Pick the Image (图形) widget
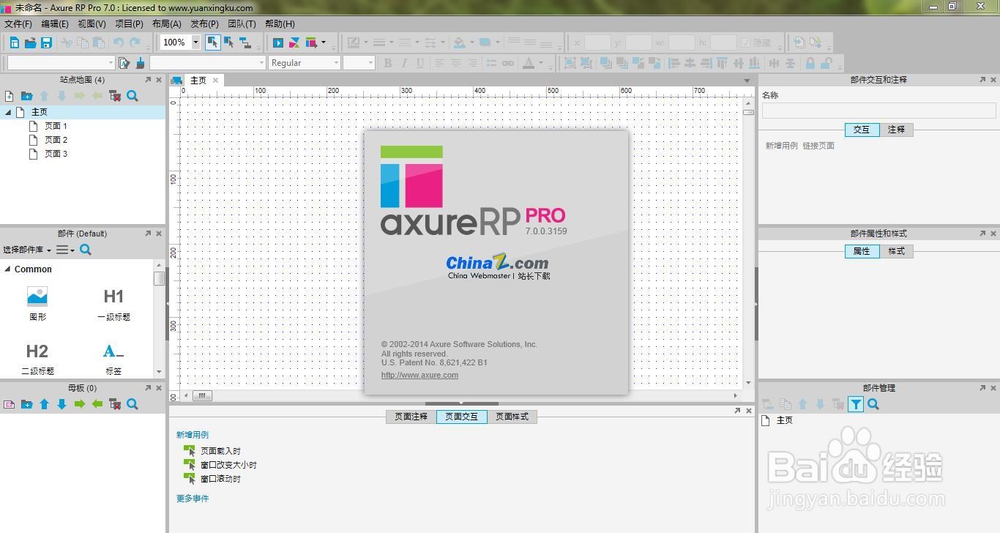1000x533 pixels. (38, 303)
